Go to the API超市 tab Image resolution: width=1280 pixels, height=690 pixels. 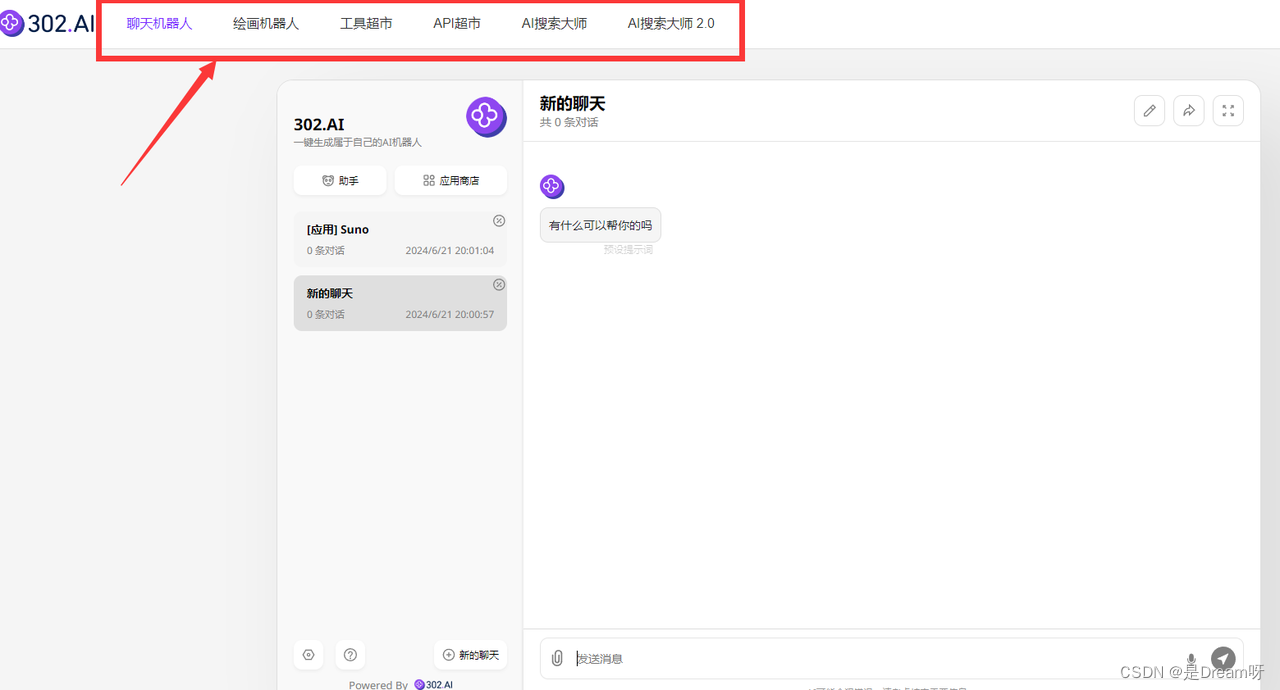(x=457, y=23)
